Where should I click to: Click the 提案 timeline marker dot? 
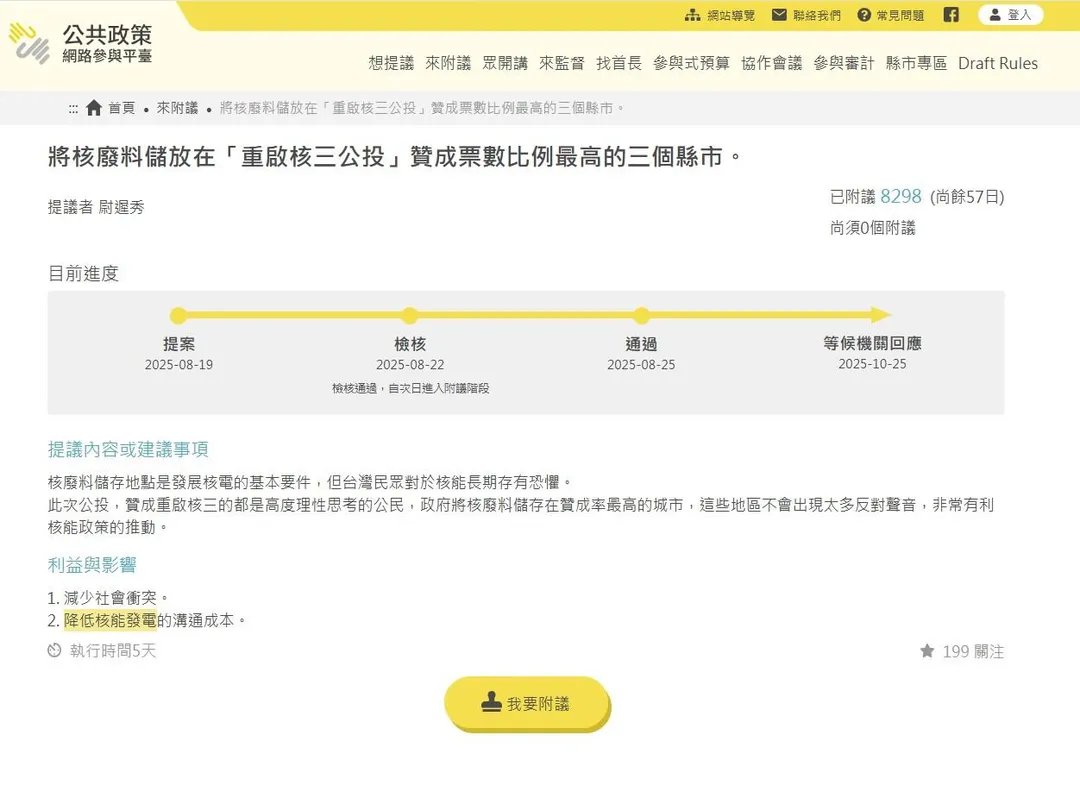coord(178,315)
